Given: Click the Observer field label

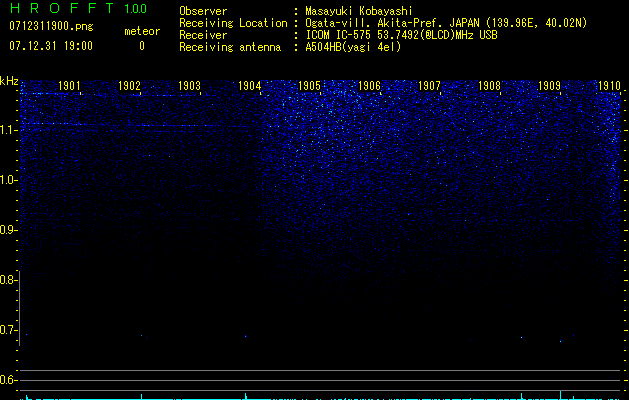Looking at the screenshot, I should click(x=203, y=11).
